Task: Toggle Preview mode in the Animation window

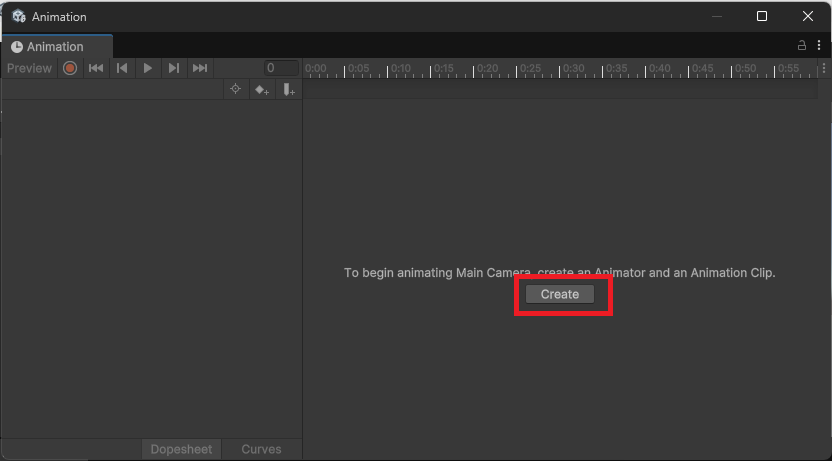Action: [x=29, y=68]
